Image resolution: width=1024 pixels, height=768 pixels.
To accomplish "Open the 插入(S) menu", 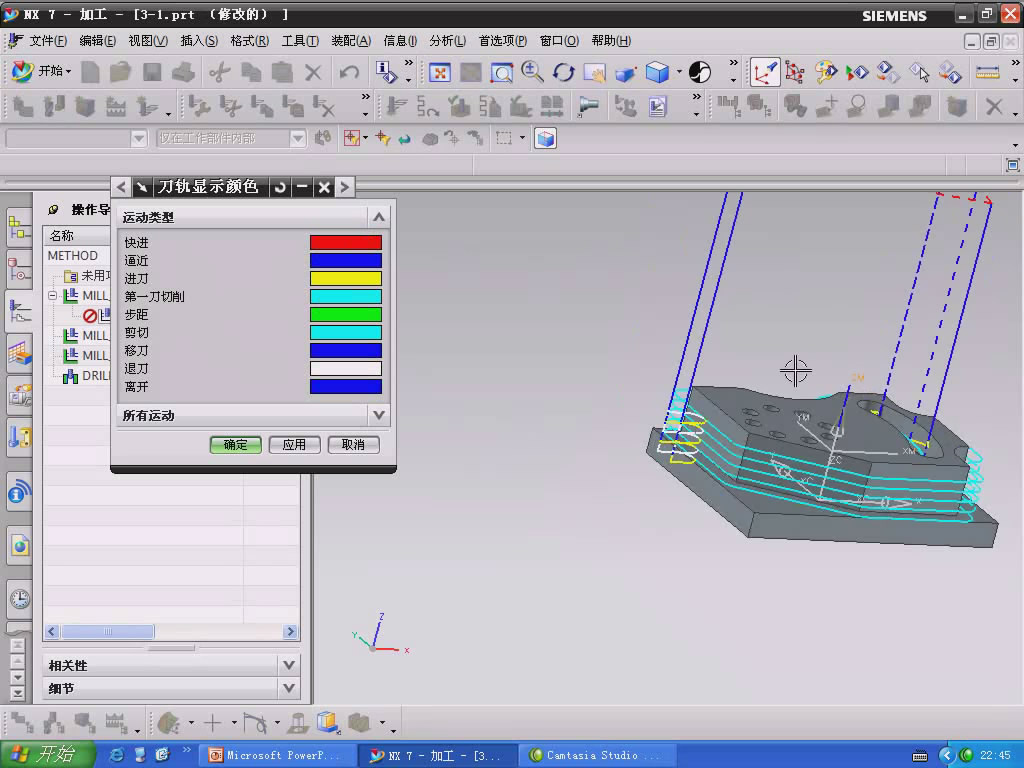I will tap(199, 40).
